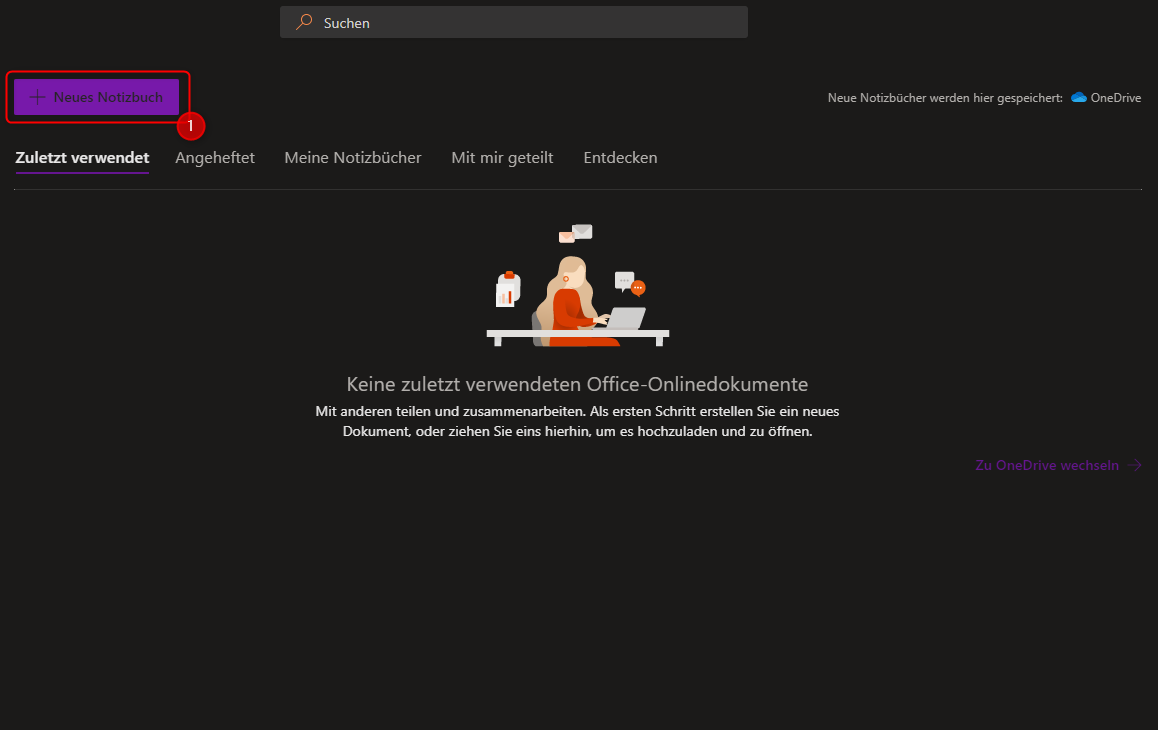Image resolution: width=1158 pixels, height=730 pixels.
Task: Go to the Meine Notizbücher tab
Action: [x=353, y=158]
